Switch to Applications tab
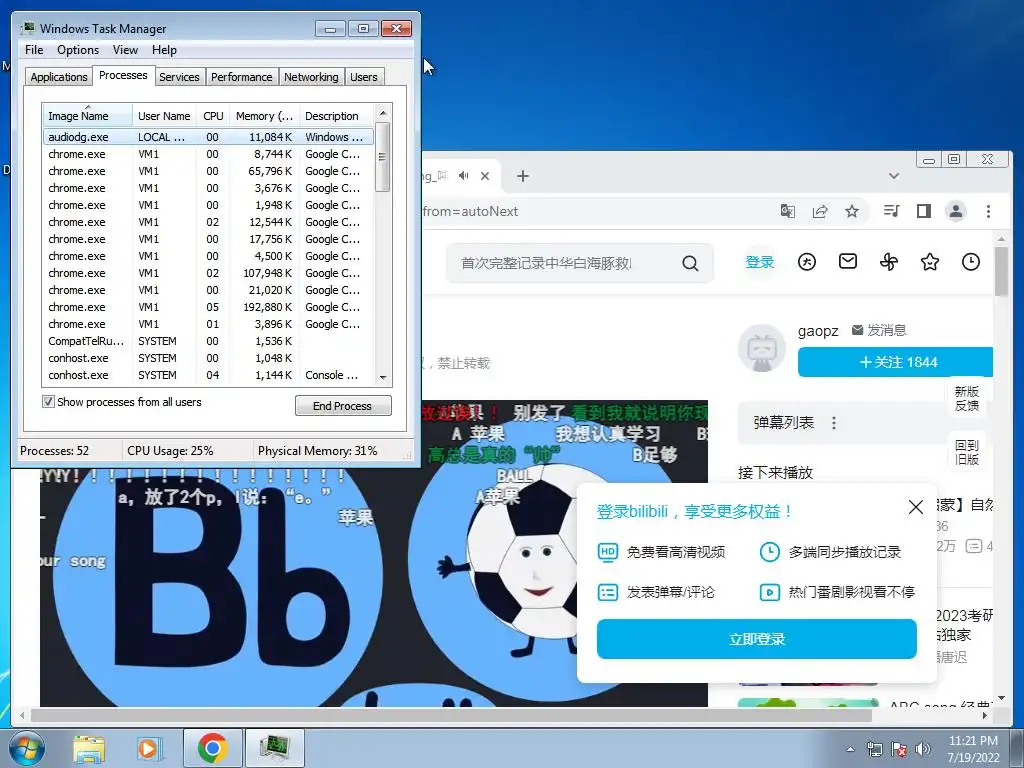The height and width of the screenshot is (768, 1024). click(59, 77)
